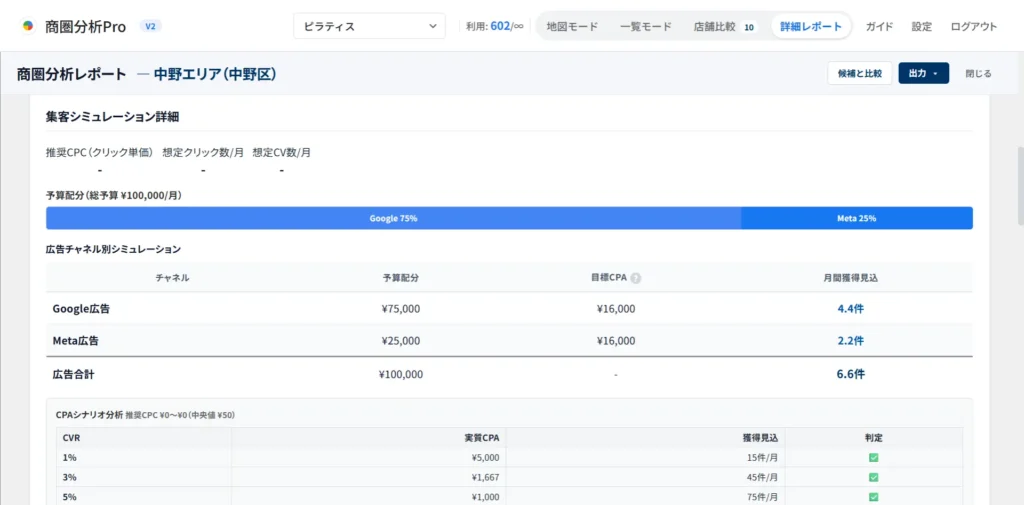Click the Meta 25% budget bar segment

coord(857,218)
